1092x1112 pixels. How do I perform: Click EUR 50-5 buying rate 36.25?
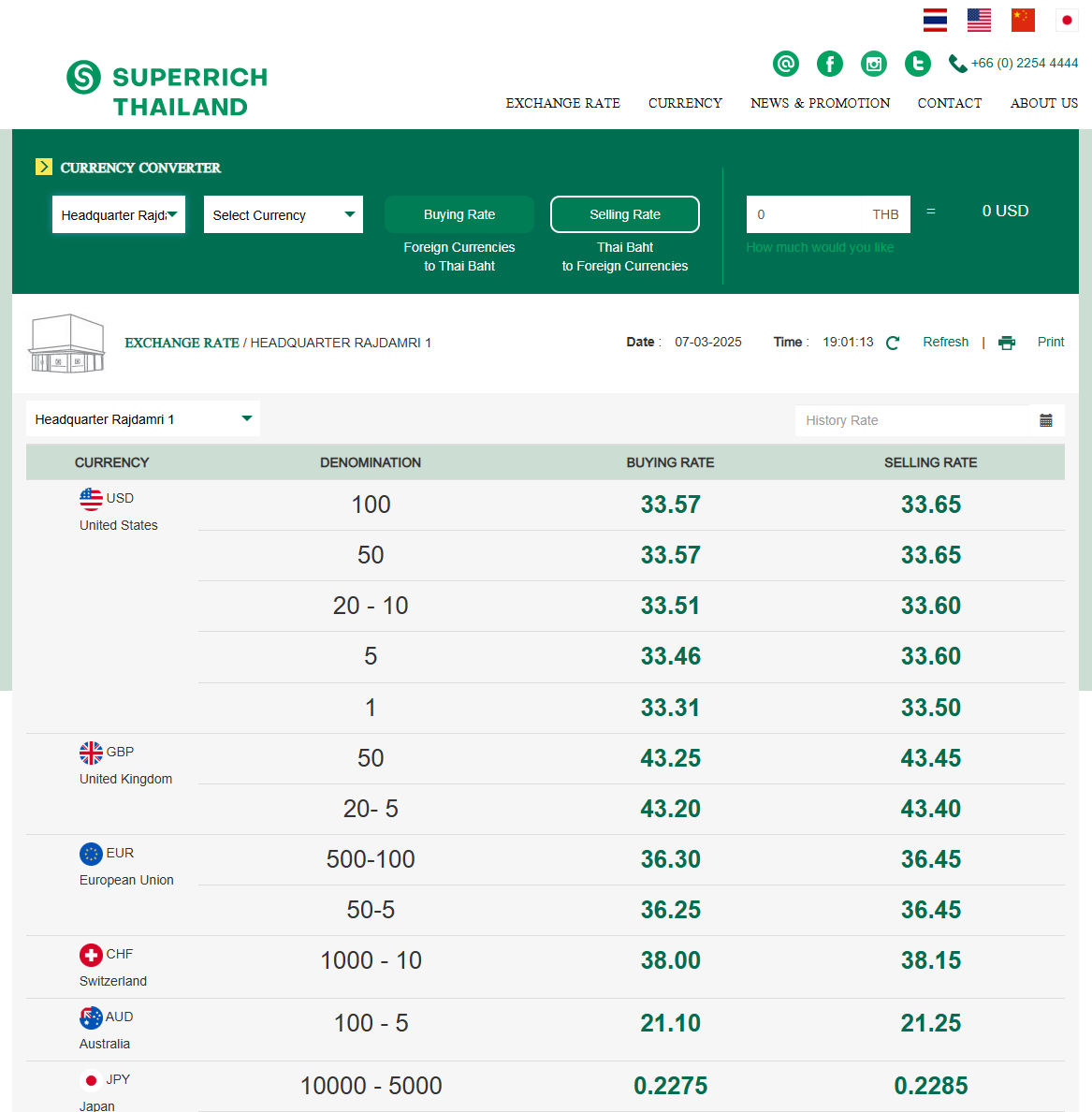tap(670, 909)
